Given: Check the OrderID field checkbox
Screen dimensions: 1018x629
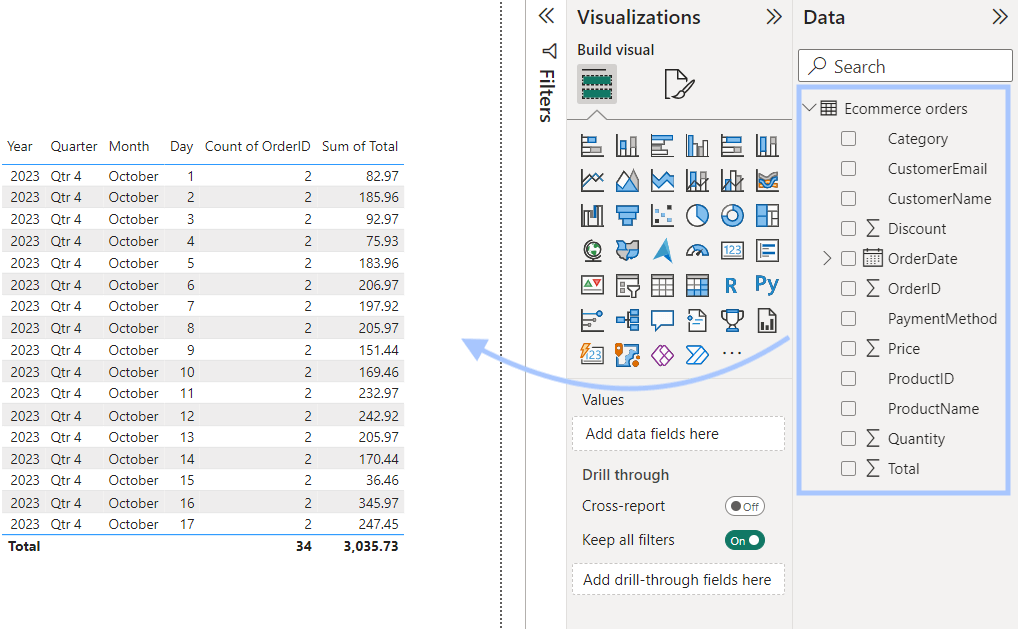Looking at the screenshot, I should [x=848, y=289].
